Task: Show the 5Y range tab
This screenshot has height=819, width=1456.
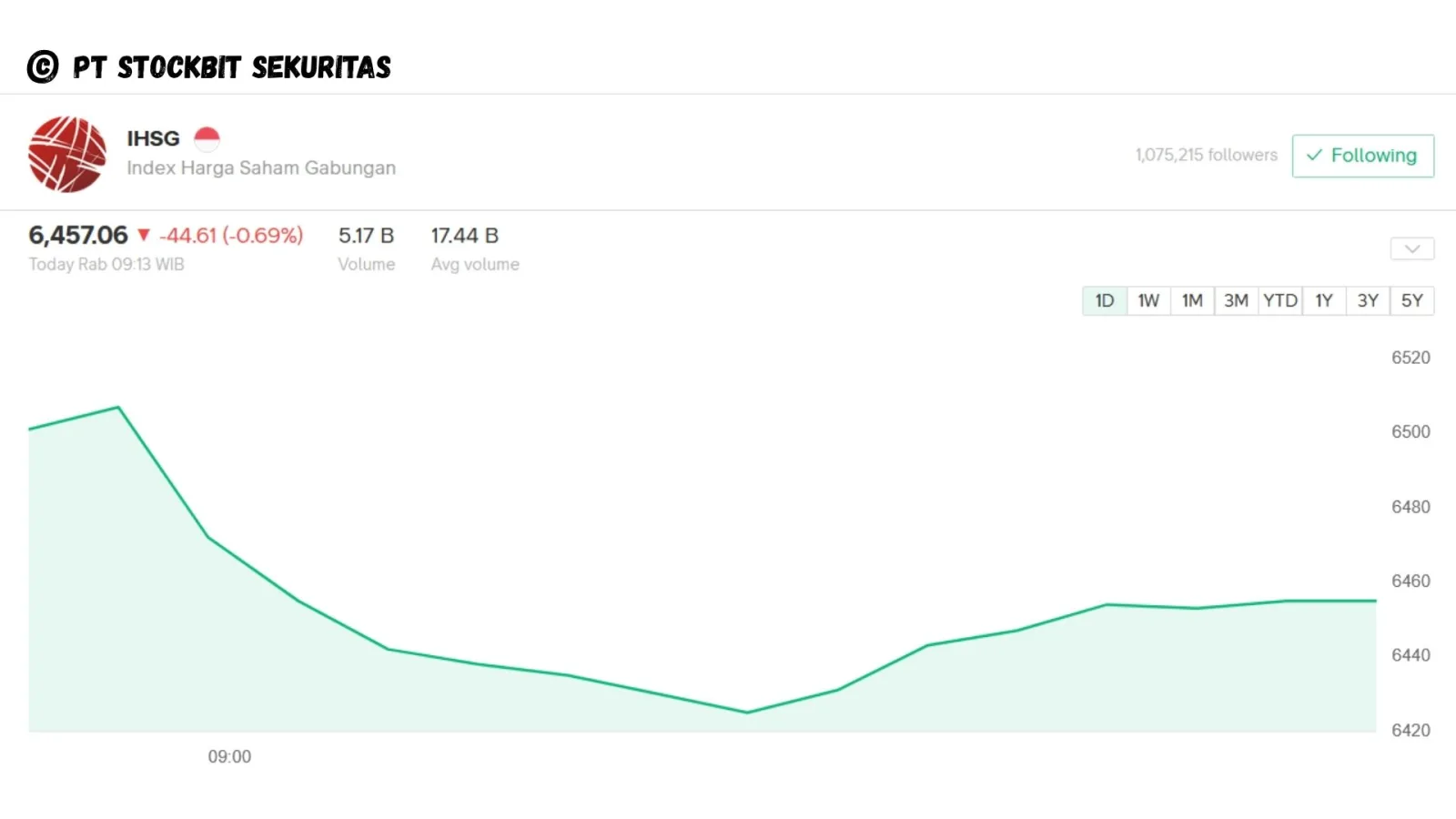Action: (x=1412, y=300)
